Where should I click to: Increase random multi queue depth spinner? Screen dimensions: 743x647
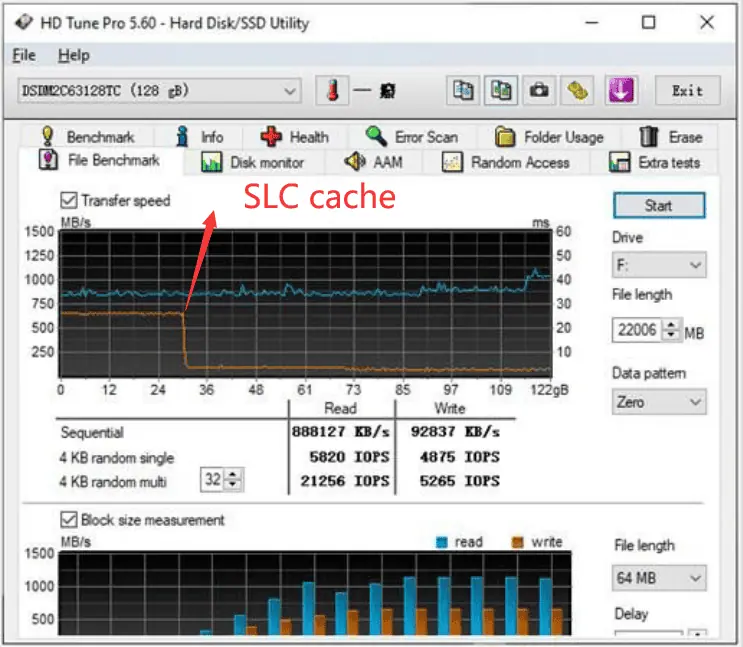233,474
